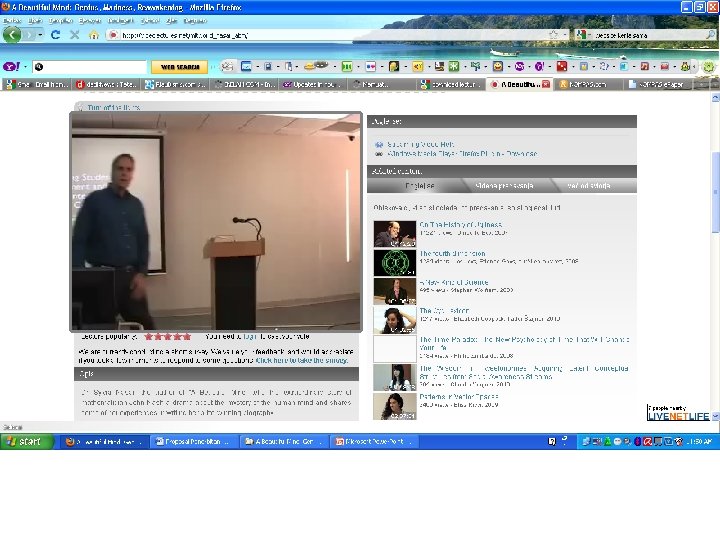Open Patterns in Vector Spaces lecture link

click(x=459, y=397)
